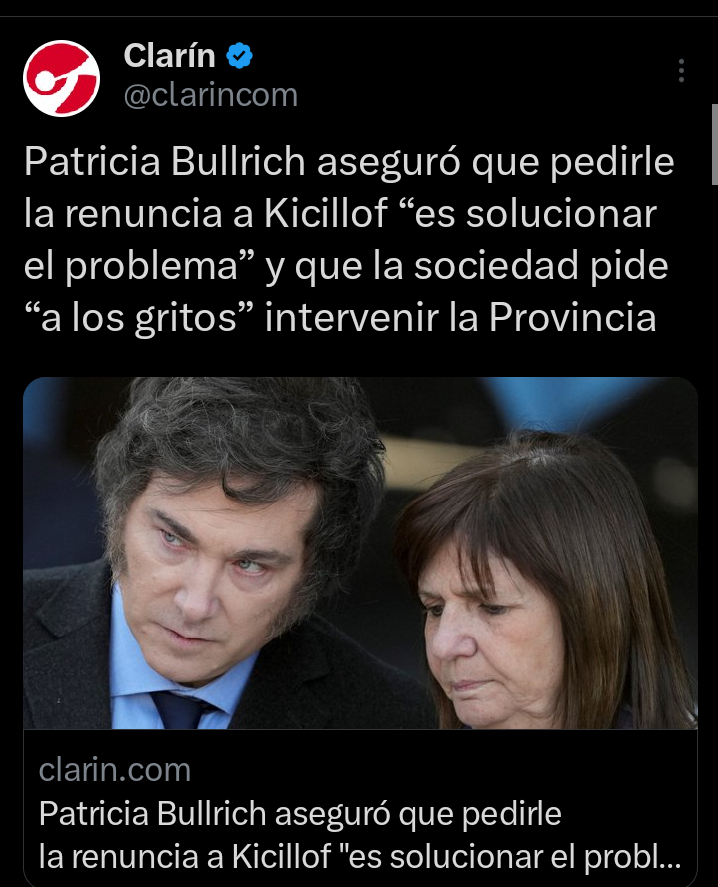Open the link card headline about Kicillof
The height and width of the screenshot is (887, 718).
tap(360, 835)
